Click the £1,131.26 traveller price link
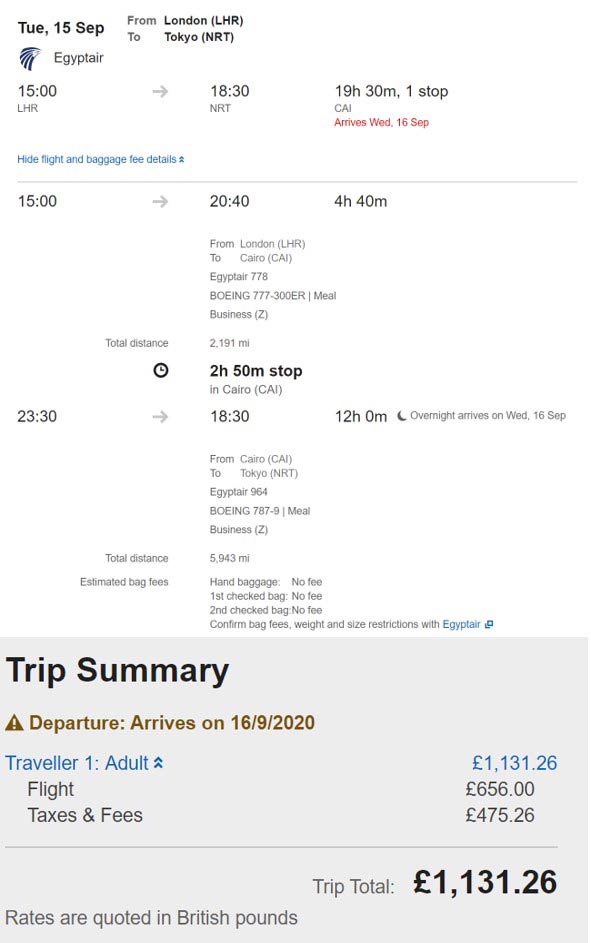 click(515, 763)
